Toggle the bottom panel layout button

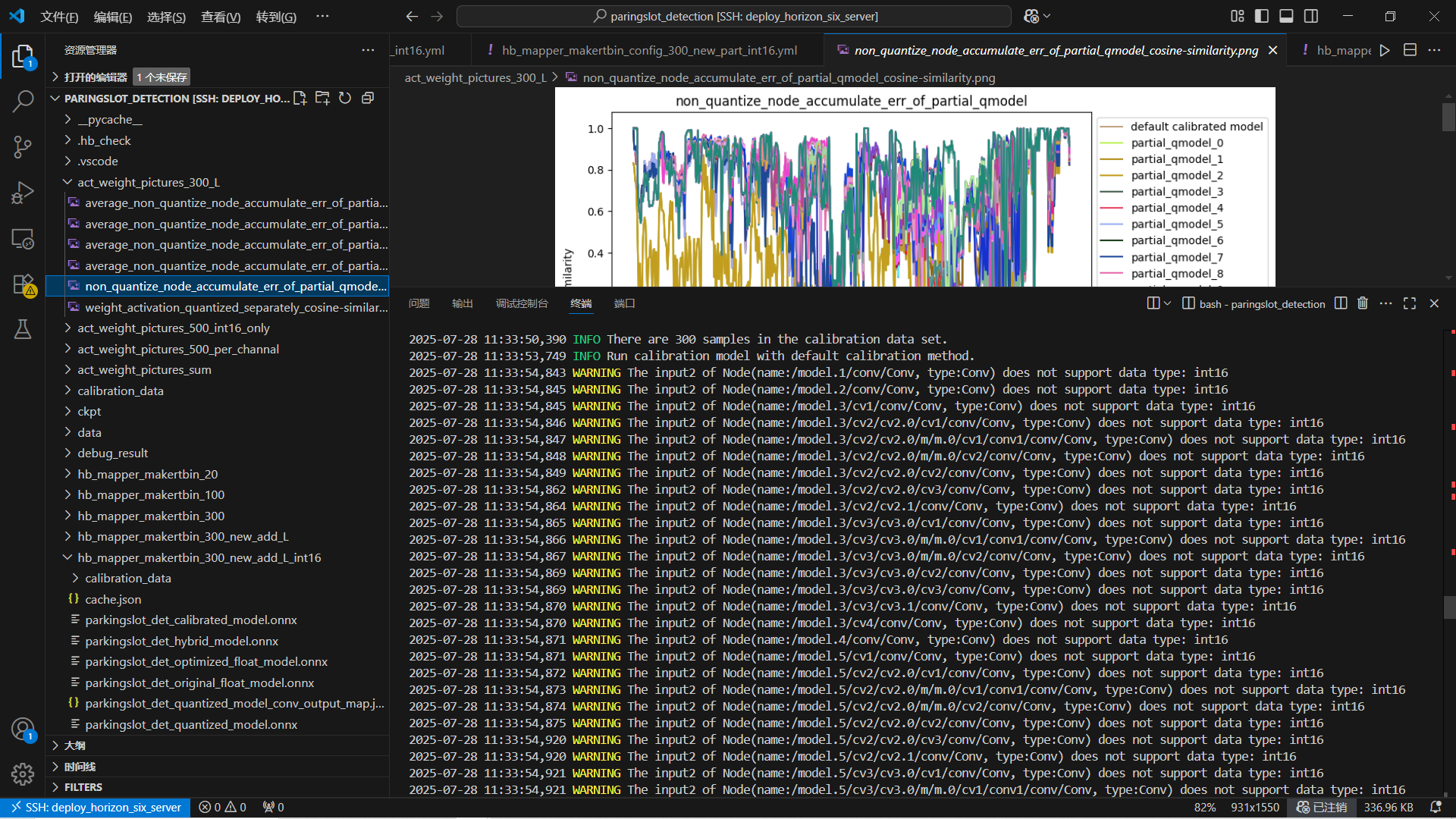tap(1286, 16)
